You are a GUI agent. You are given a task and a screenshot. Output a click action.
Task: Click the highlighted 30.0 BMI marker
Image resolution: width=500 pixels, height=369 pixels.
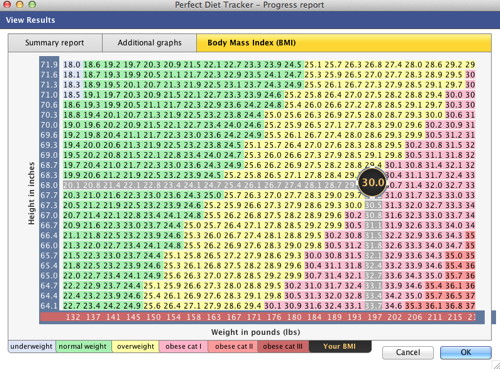tap(373, 182)
